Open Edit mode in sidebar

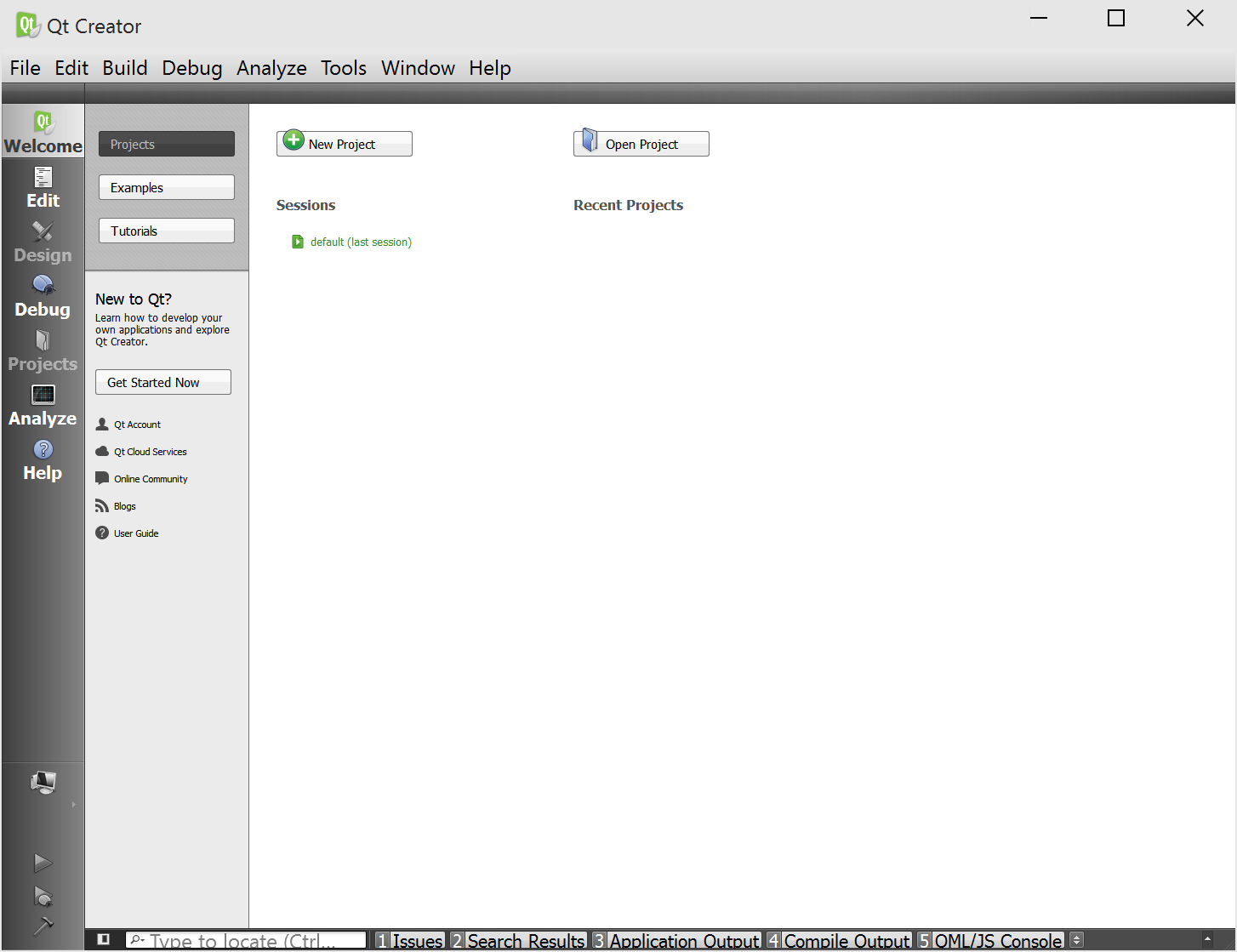click(x=43, y=187)
